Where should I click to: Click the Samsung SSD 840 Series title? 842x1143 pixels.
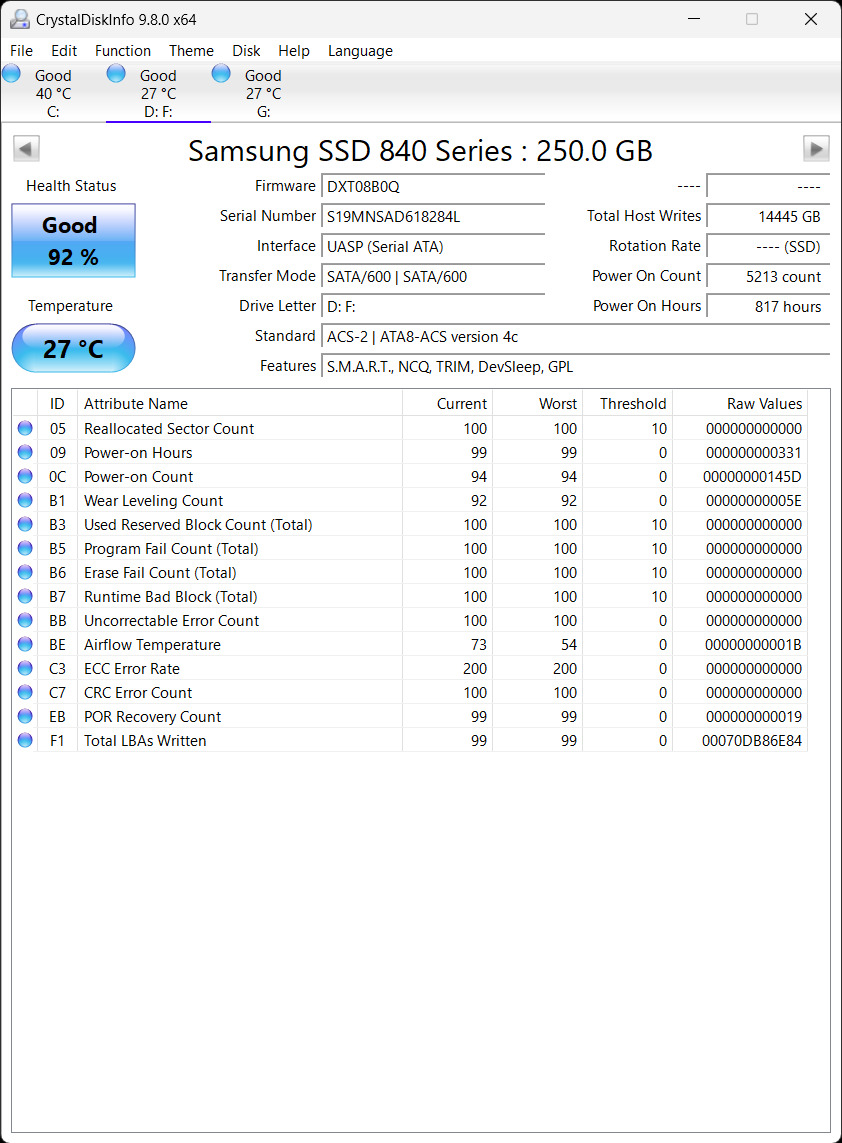420,150
